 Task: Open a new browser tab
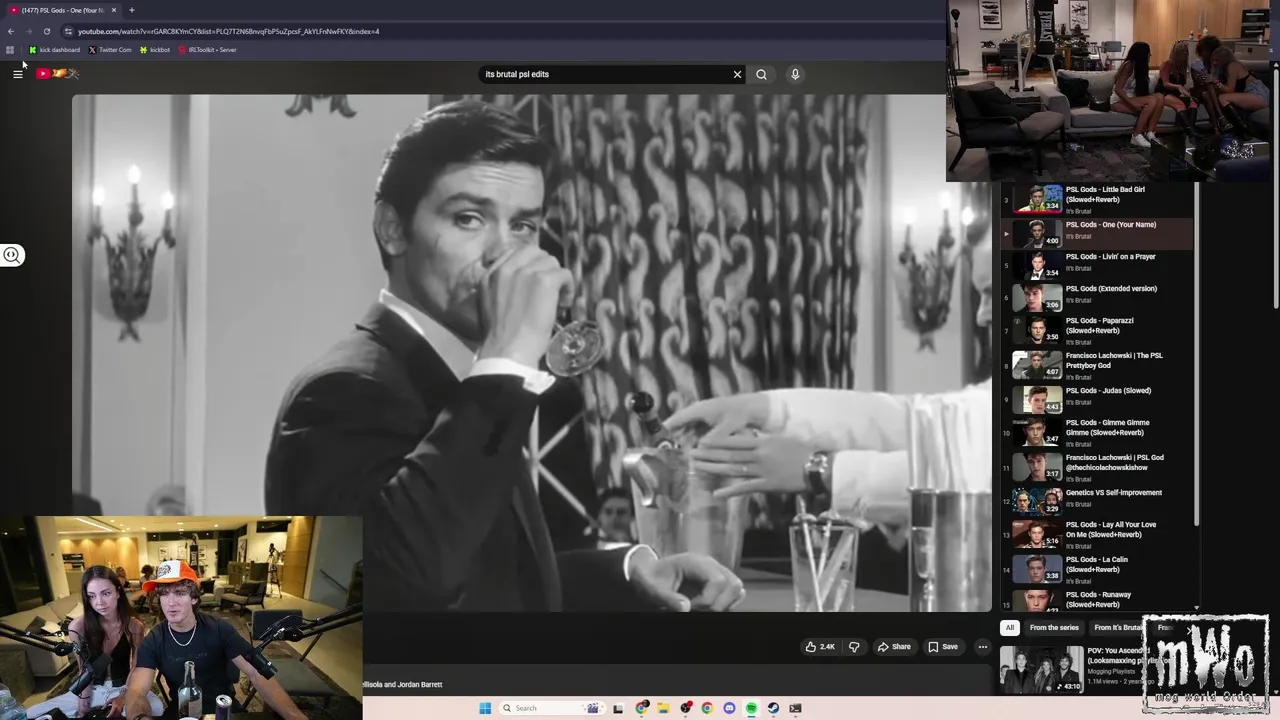click(x=131, y=10)
